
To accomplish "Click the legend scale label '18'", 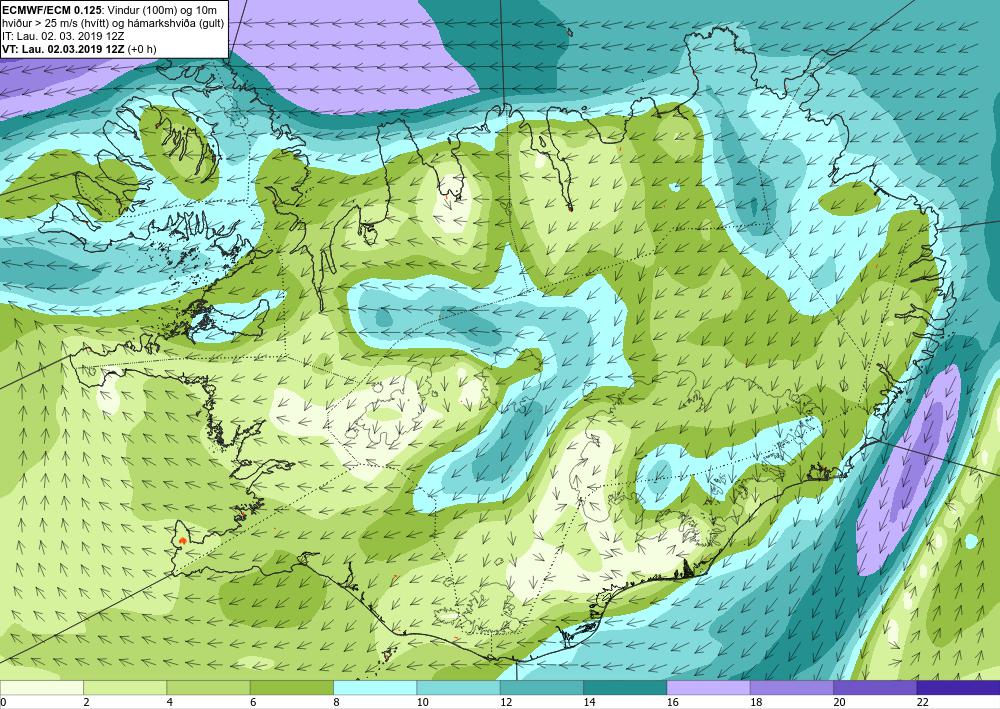I will pyautogui.click(x=756, y=702).
